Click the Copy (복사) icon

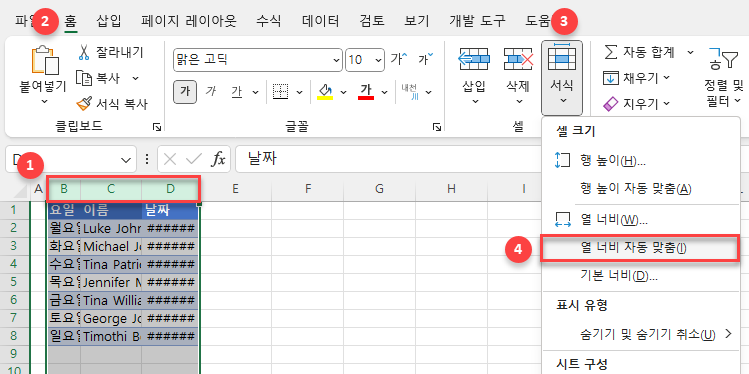[x=84, y=78]
